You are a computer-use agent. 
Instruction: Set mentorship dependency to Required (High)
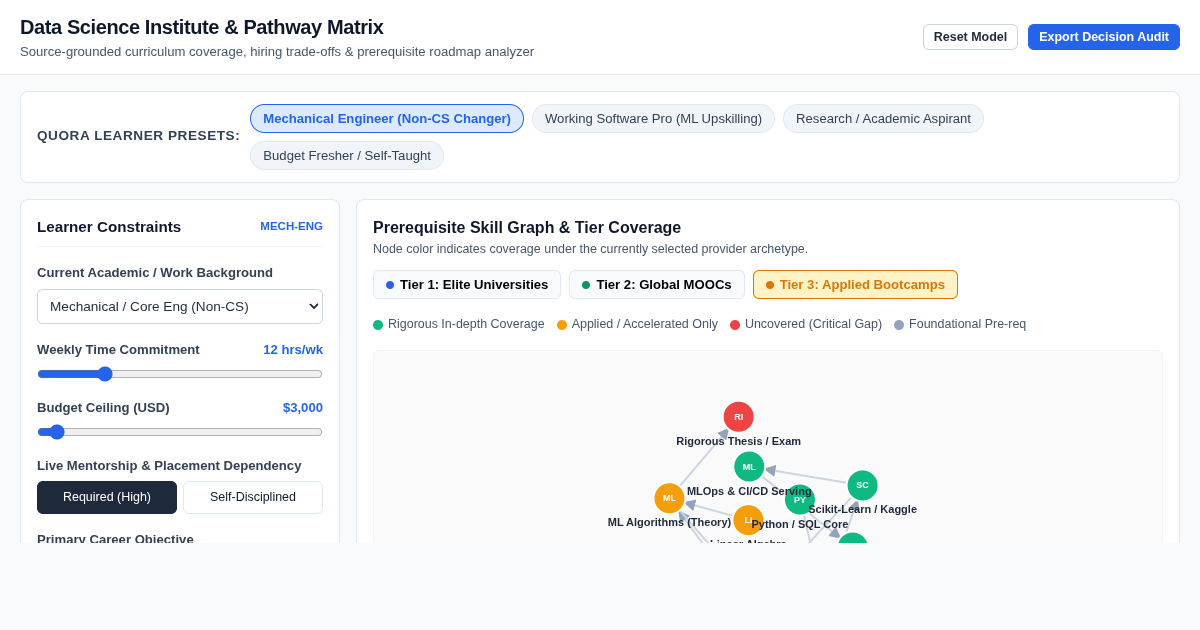tap(107, 498)
